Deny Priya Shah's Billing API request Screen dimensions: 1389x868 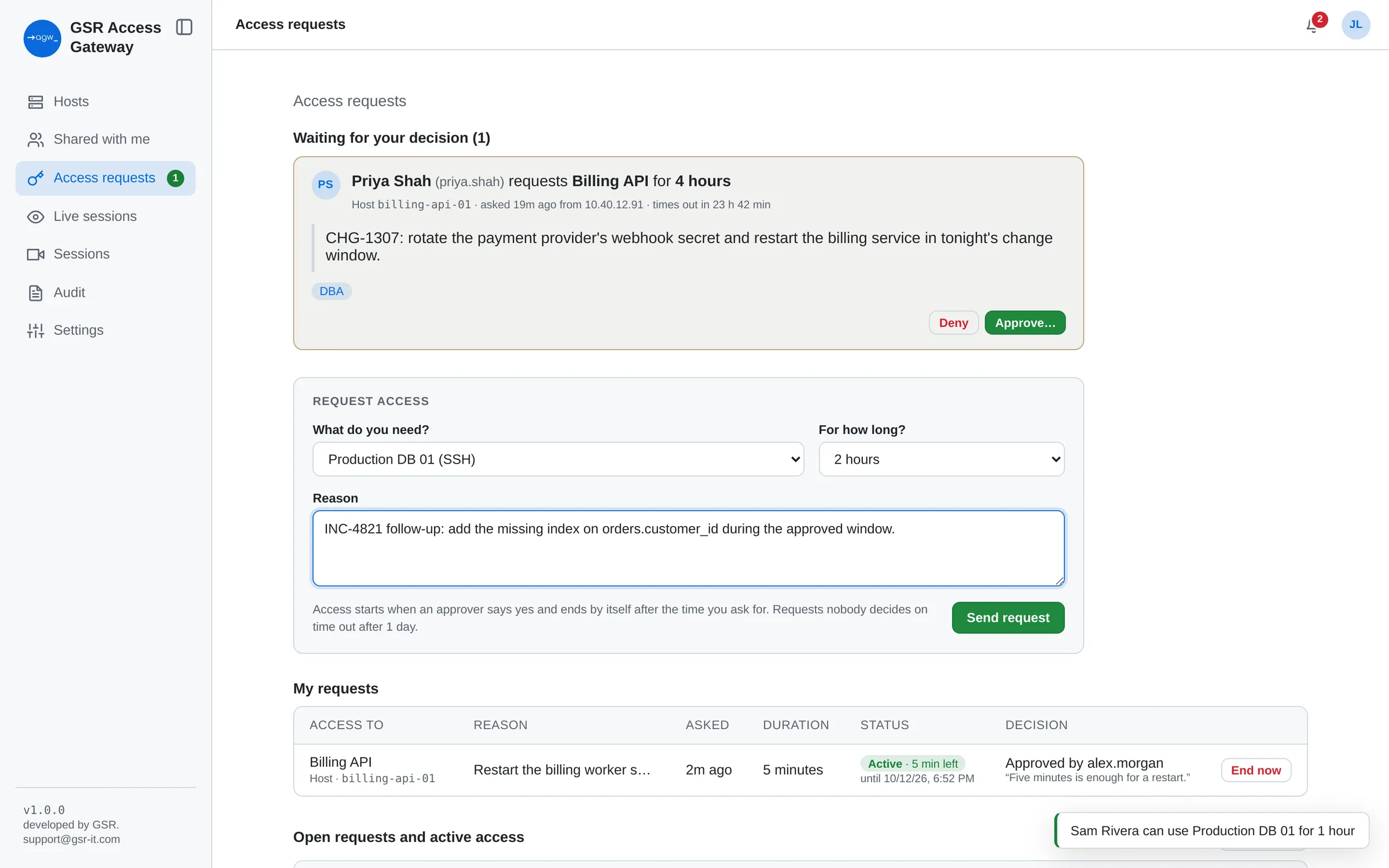953,323
